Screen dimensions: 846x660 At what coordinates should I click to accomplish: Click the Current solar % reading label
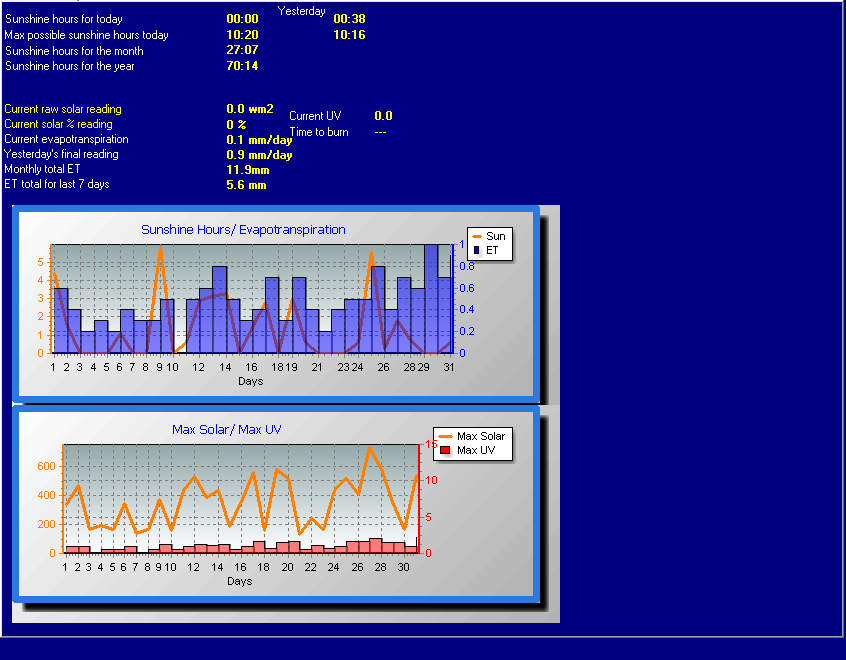pyautogui.click(x=58, y=124)
